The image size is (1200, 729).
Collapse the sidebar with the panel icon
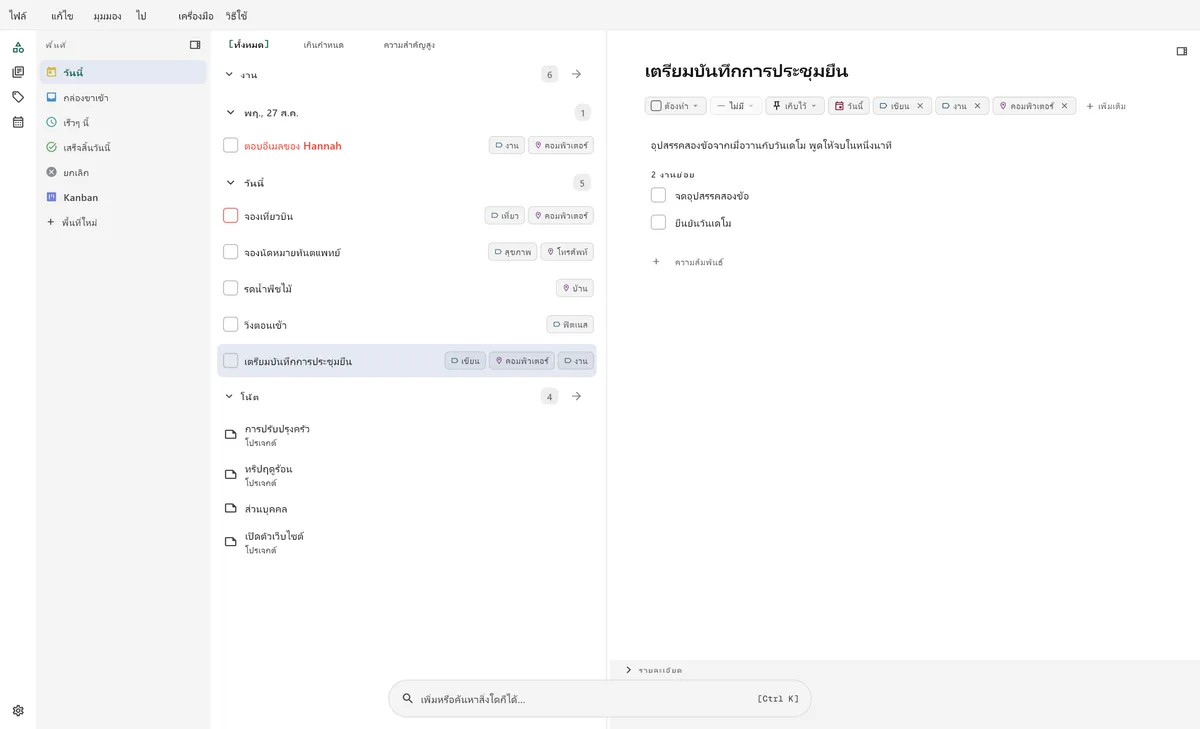[195, 45]
